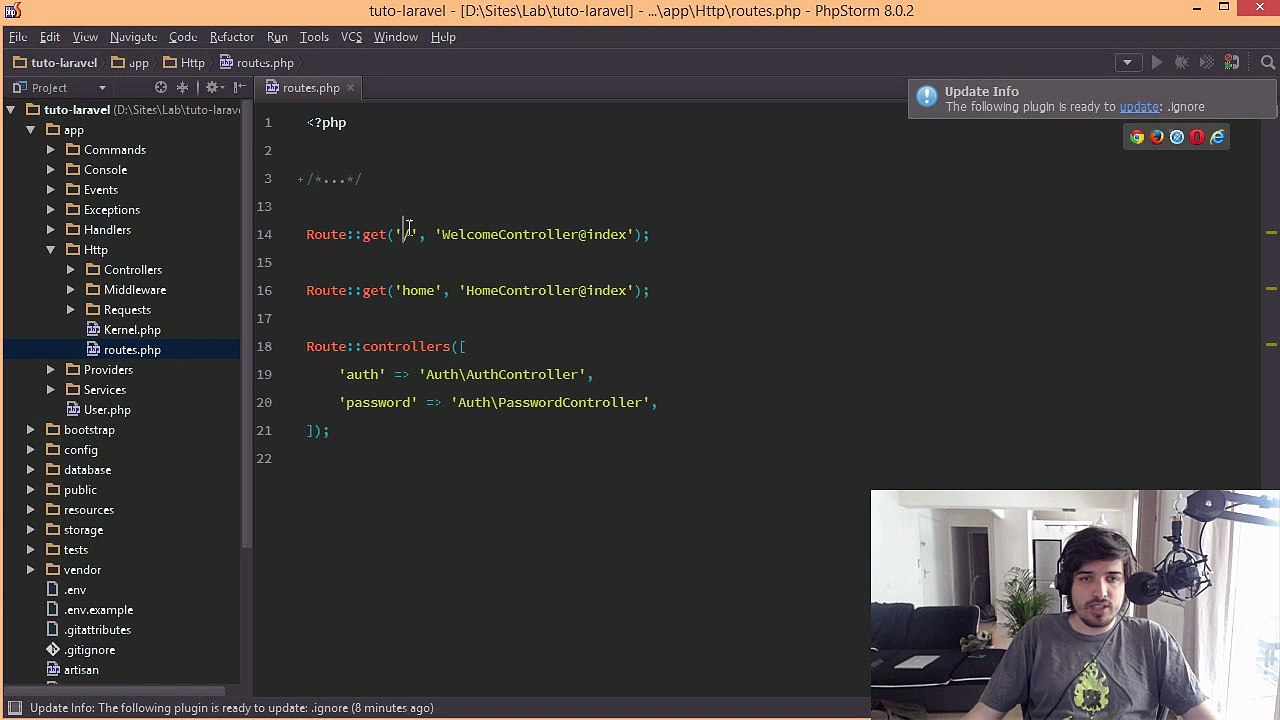The image size is (1280, 720).
Task: Click the Collapse All icon in Project panel
Action: point(183,88)
